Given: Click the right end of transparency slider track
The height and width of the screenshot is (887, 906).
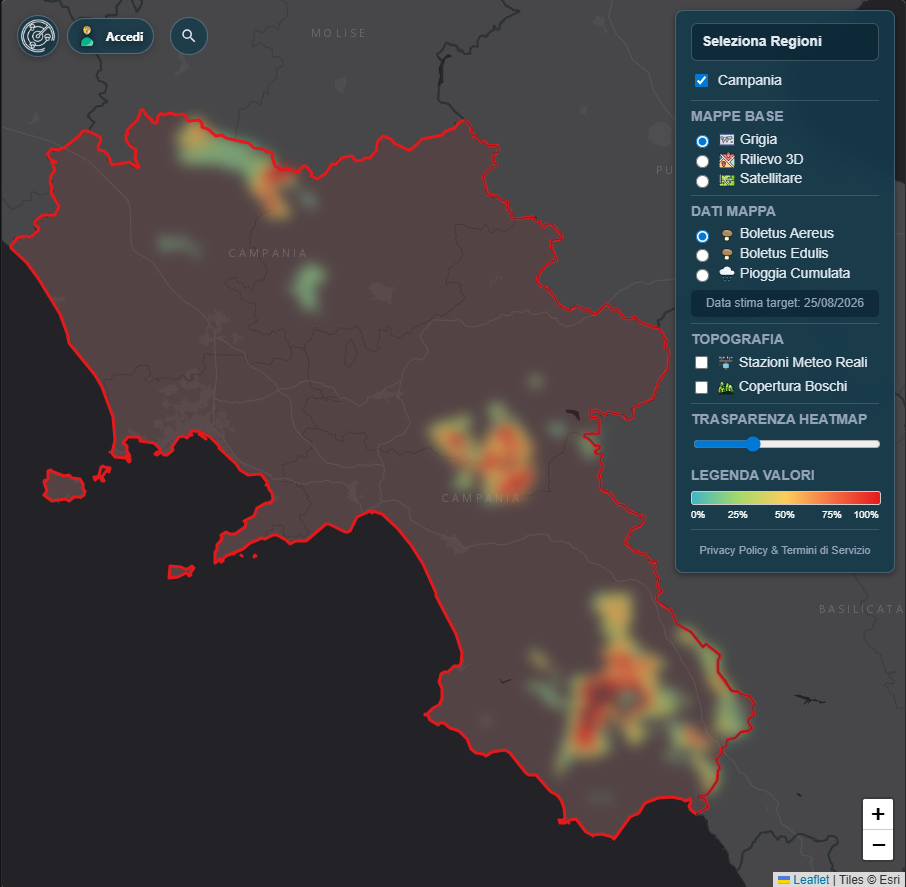Looking at the screenshot, I should coord(877,444).
